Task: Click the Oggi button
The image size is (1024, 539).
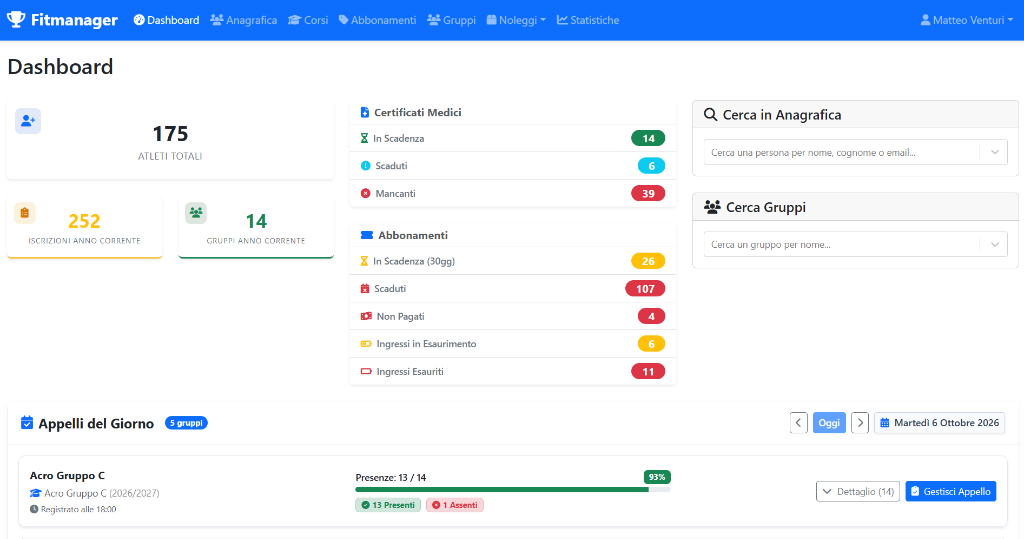Action: point(829,423)
